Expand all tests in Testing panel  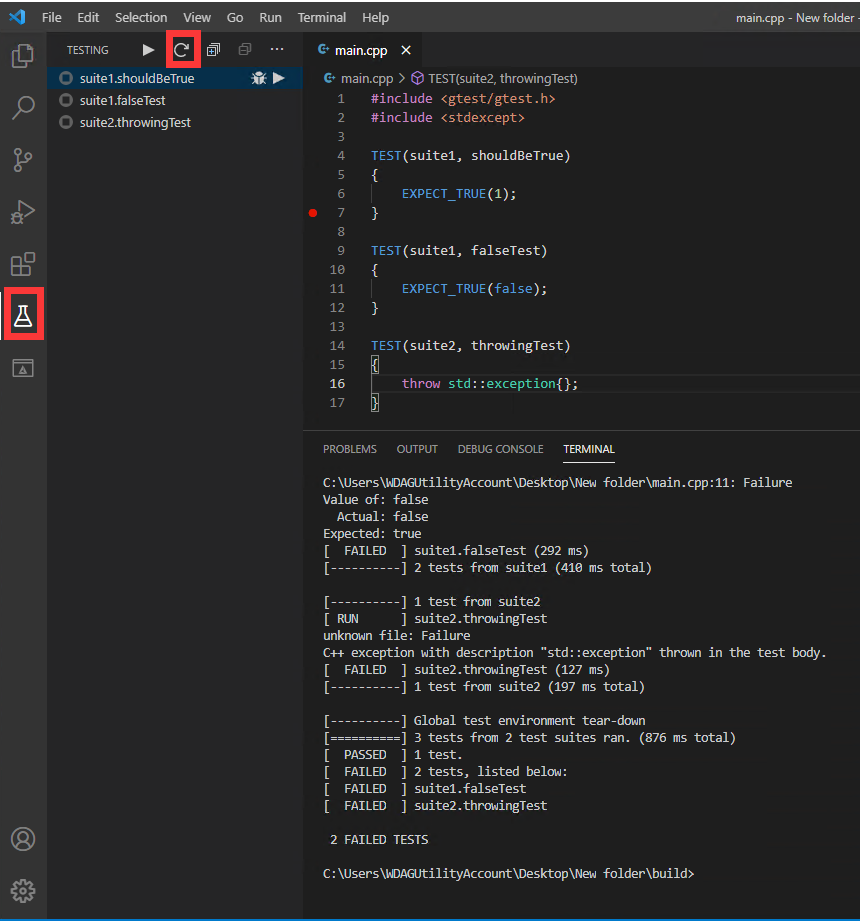[x=213, y=50]
